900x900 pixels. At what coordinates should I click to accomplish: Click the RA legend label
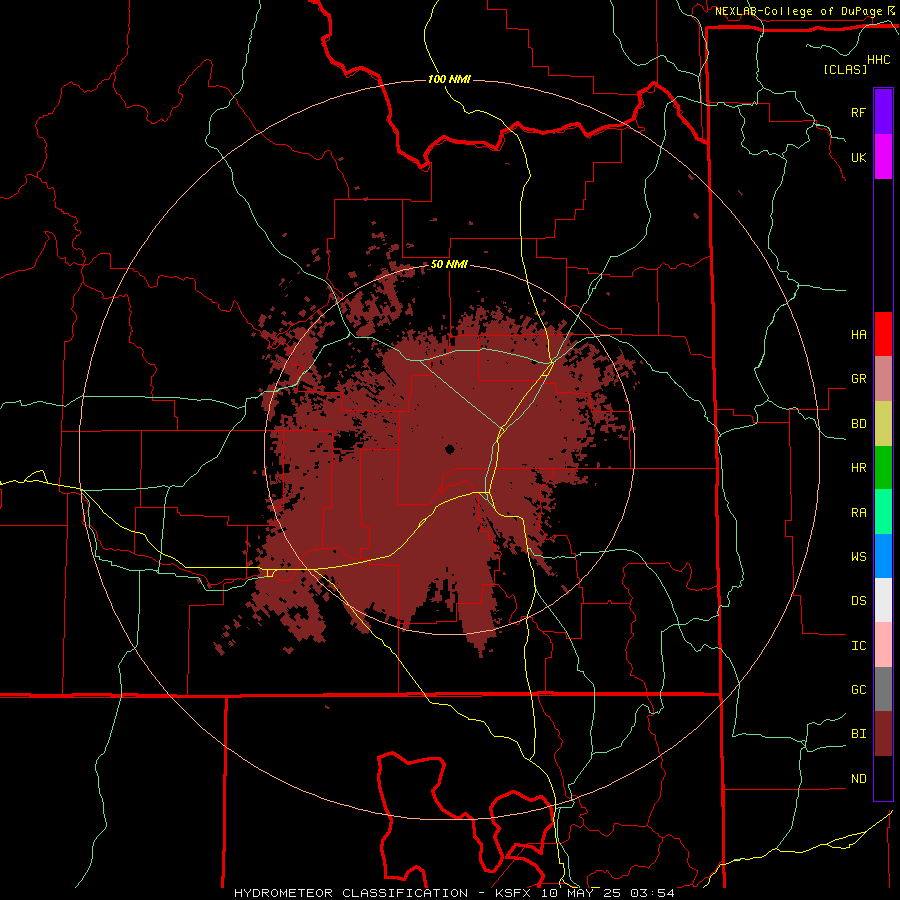coord(858,513)
